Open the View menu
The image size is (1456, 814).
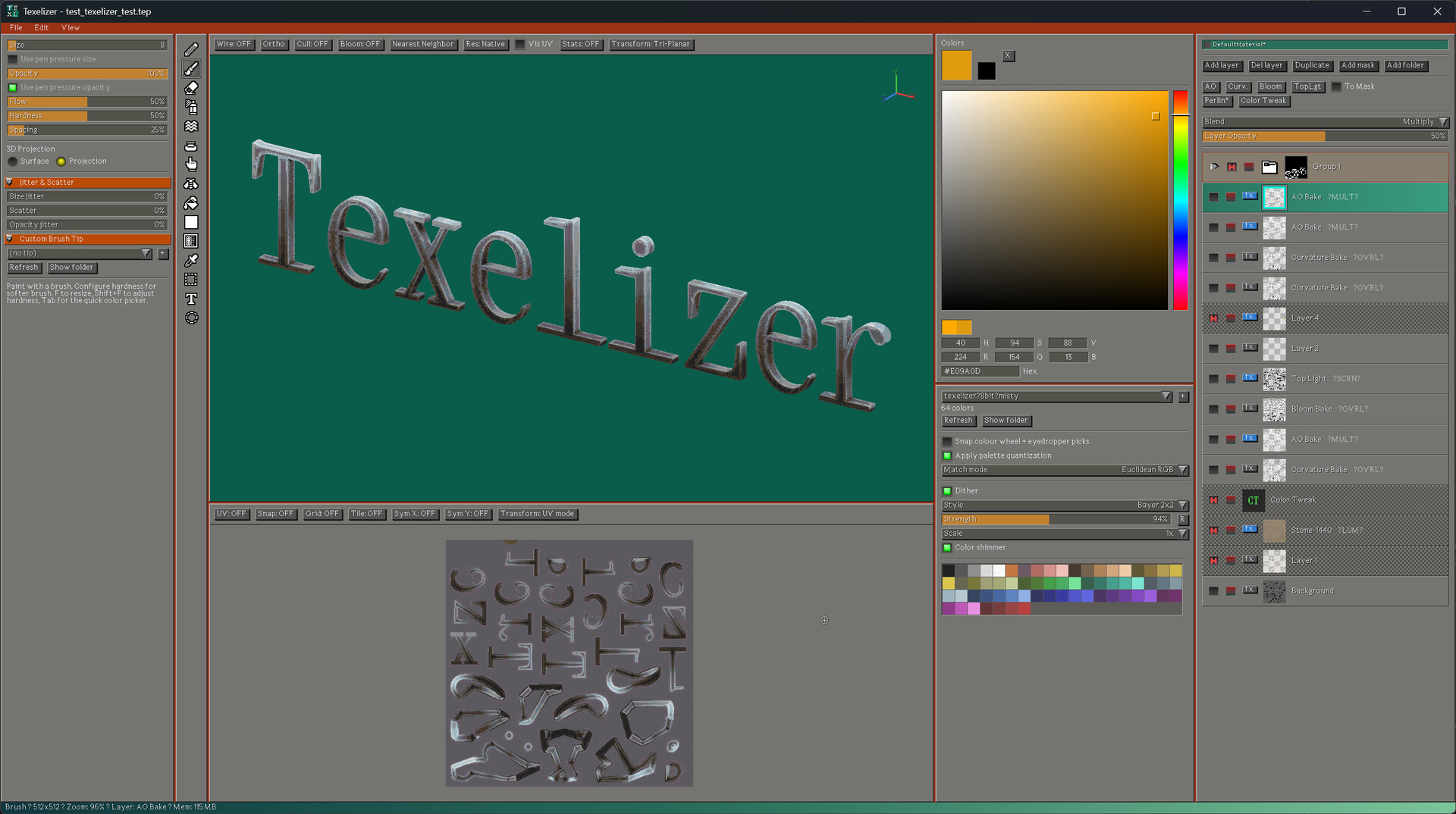point(71,28)
